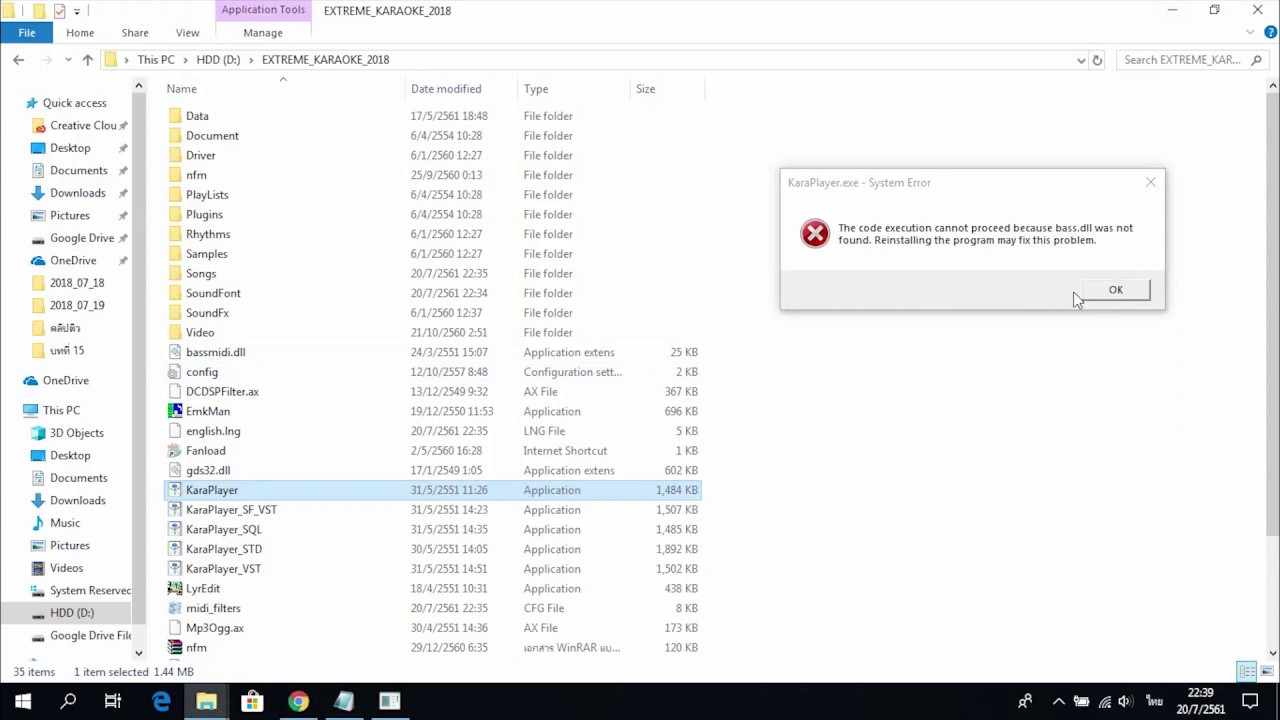
Task: Select the bassmidi.dll file
Action: pyautogui.click(x=215, y=352)
